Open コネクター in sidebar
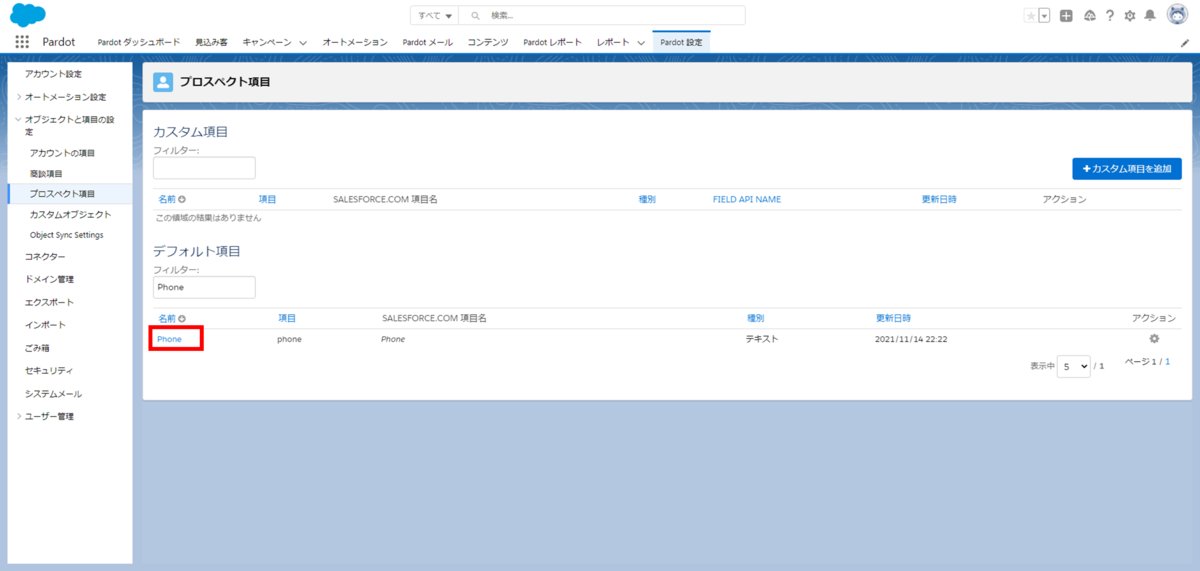Screen dimensions: 1200x571 (x=45, y=257)
